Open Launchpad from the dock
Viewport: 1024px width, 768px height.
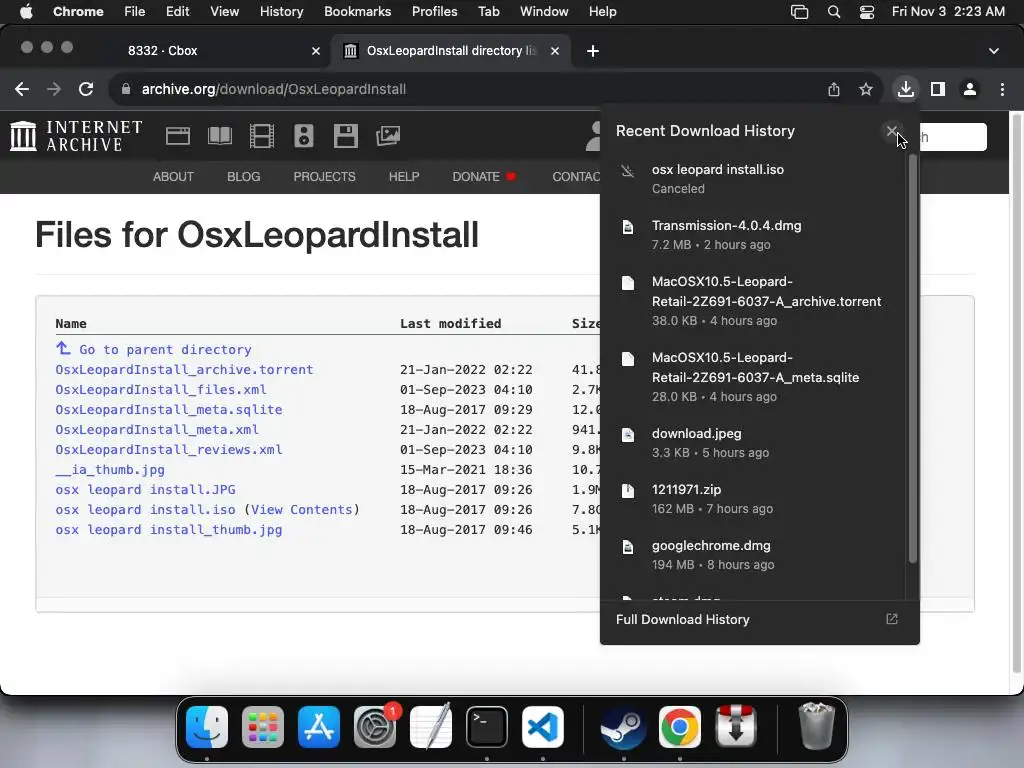(x=263, y=727)
